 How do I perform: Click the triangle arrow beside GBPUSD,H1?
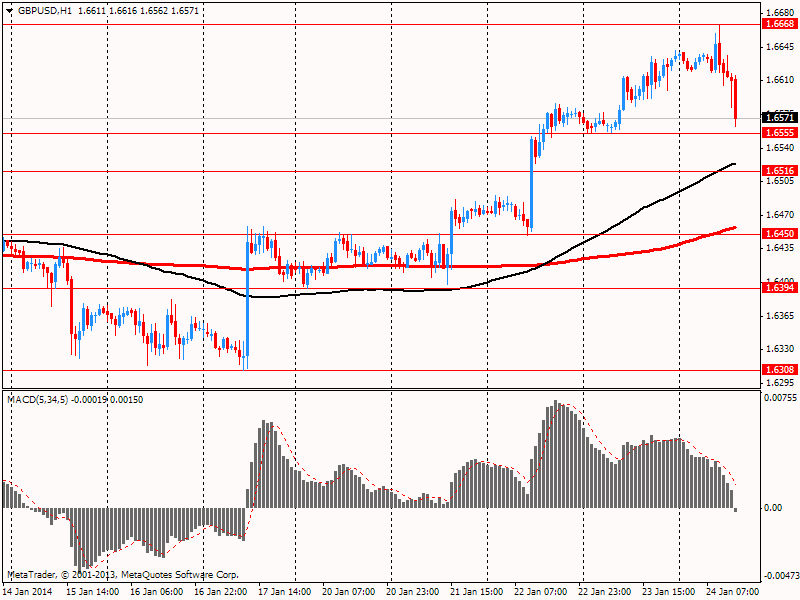(x=9, y=10)
